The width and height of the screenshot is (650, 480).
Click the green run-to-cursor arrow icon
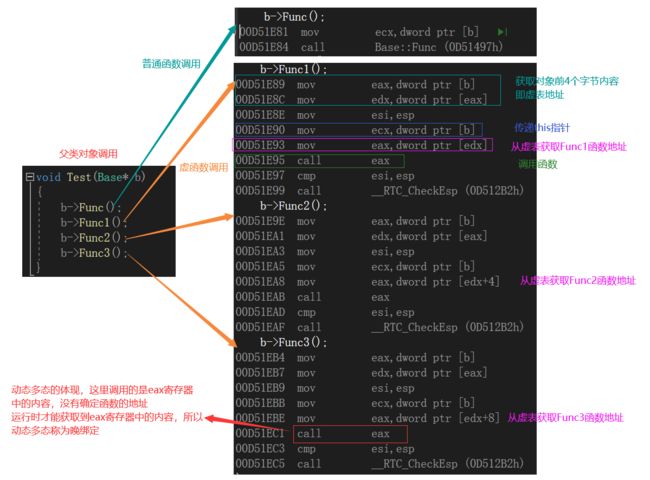click(x=502, y=32)
